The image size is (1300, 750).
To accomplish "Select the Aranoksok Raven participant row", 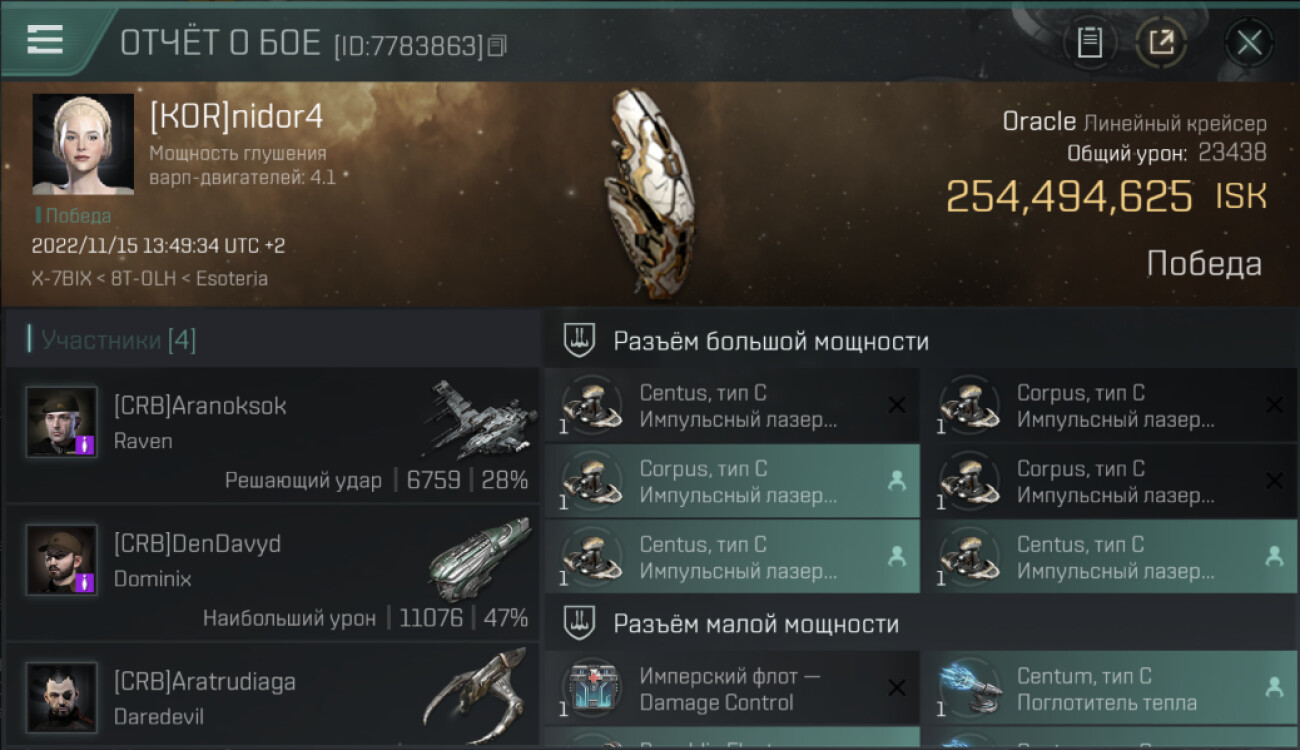I will [272, 434].
